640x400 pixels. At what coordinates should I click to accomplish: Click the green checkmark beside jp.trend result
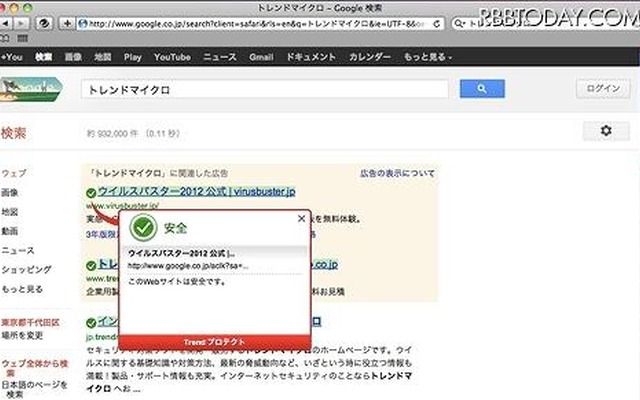click(91, 323)
